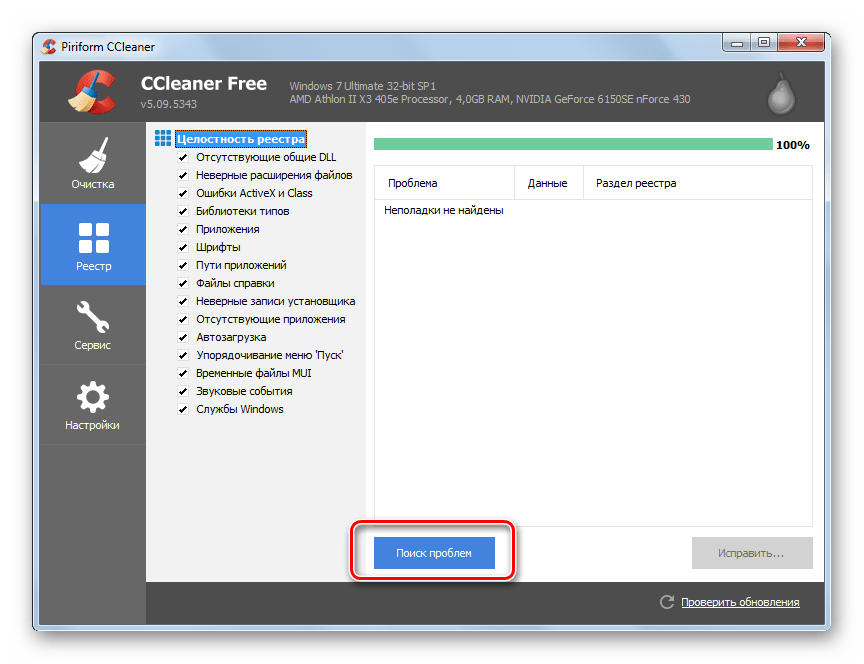Toggle Упорядочивание меню 'Пуск' checkbox
This screenshot has height=664, width=864.
tap(183, 355)
